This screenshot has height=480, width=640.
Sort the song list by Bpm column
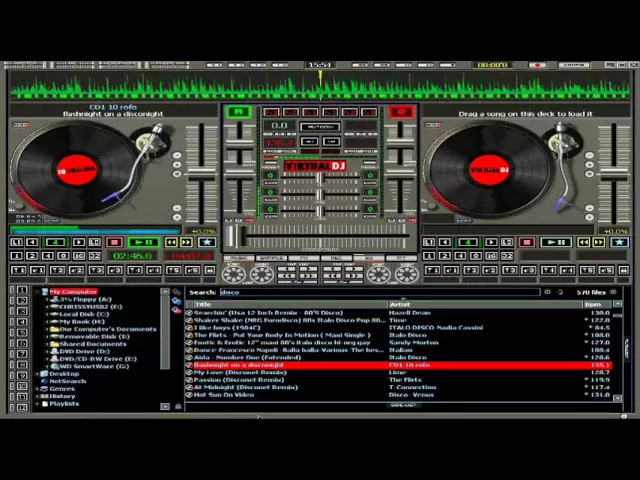597,304
